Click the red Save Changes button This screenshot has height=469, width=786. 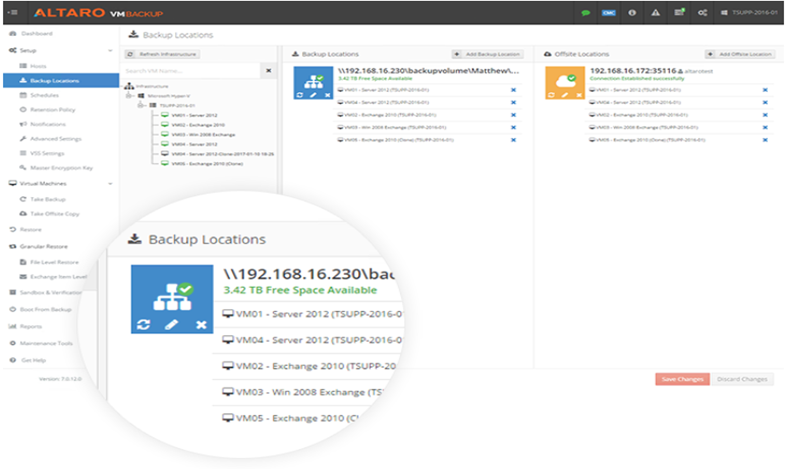click(x=682, y=379)
